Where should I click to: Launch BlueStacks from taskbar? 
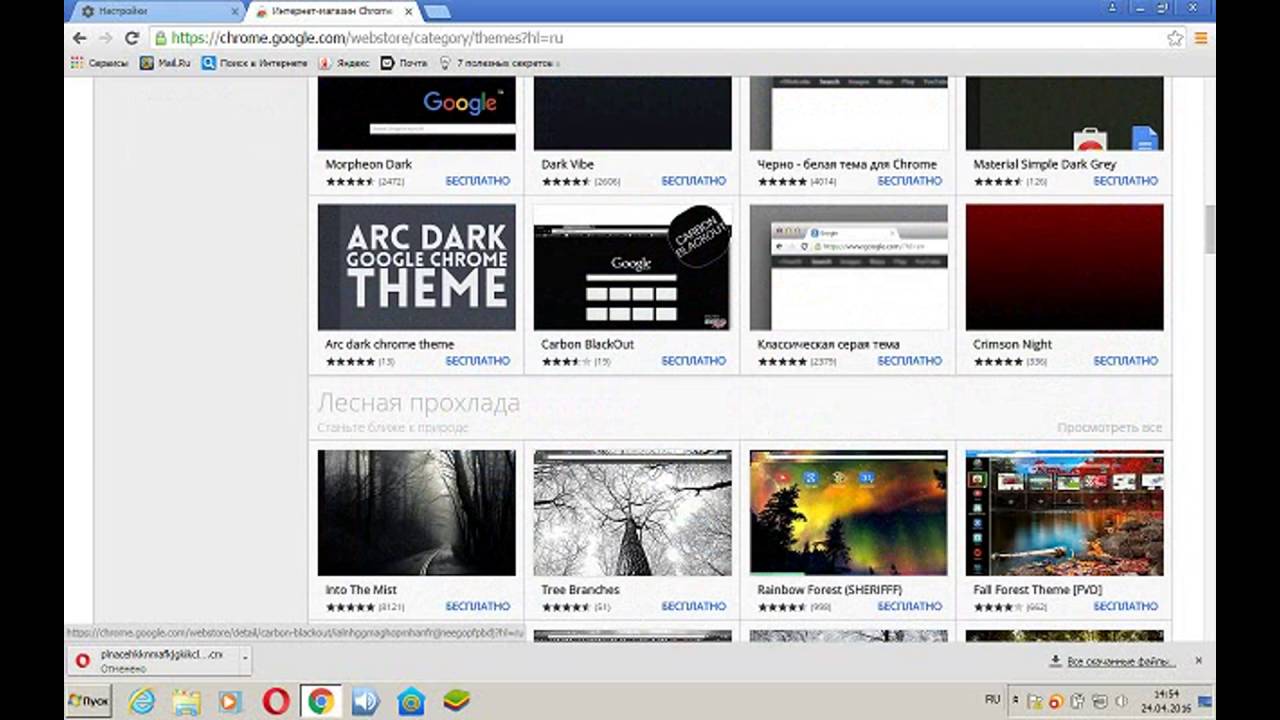[x=456, y=701]
